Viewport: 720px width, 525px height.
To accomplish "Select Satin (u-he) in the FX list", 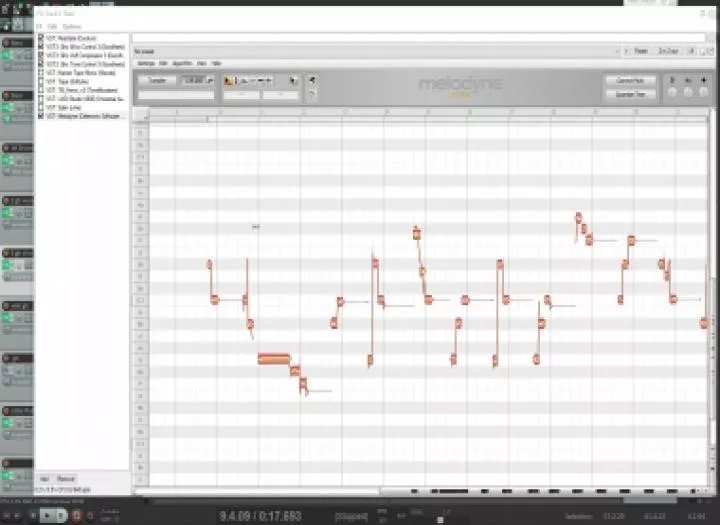I will 64,107.
